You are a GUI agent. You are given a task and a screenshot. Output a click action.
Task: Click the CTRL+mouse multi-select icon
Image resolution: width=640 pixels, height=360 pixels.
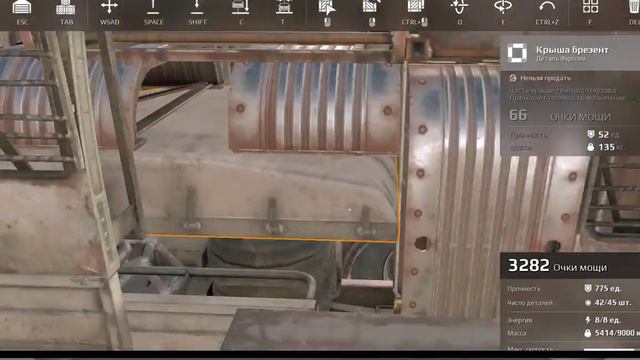416,7
